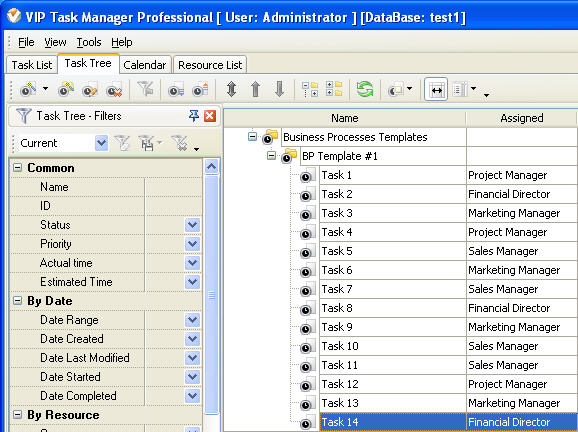
Task: Open the Date Started filter dropdown
Action: click(x=192, y=377)
